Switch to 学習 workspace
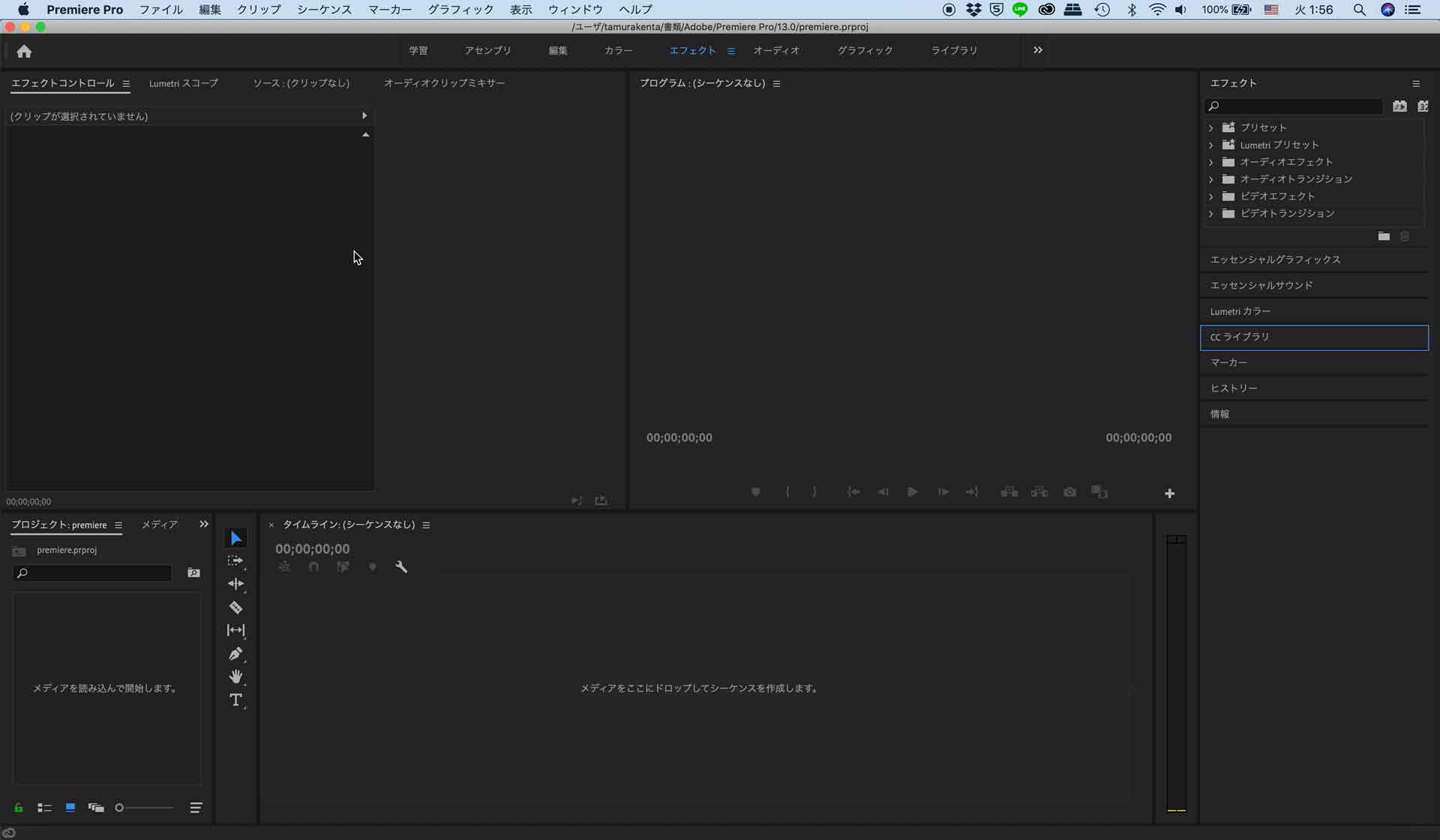This screenshot has height=840, width=1440. point(418,50)
